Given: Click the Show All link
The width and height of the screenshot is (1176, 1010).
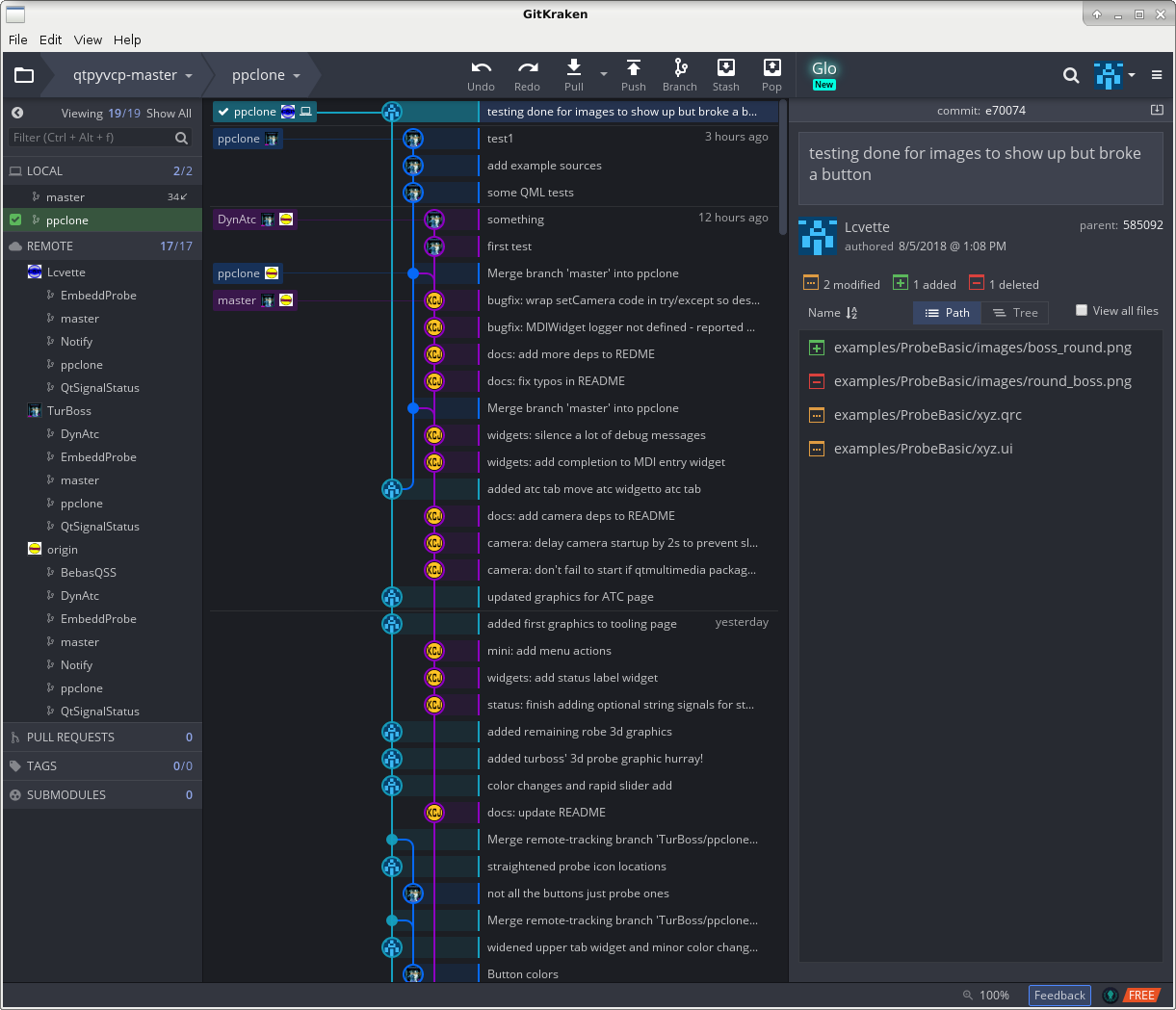Looking at the screenshot, I should pos(169,113).
